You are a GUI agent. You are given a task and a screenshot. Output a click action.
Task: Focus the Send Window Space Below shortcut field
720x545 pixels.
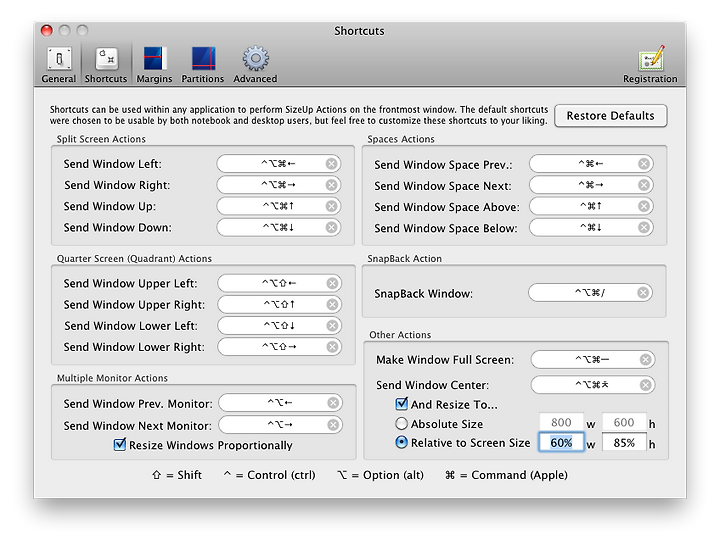pyautogui.click(x=591, y=227)
